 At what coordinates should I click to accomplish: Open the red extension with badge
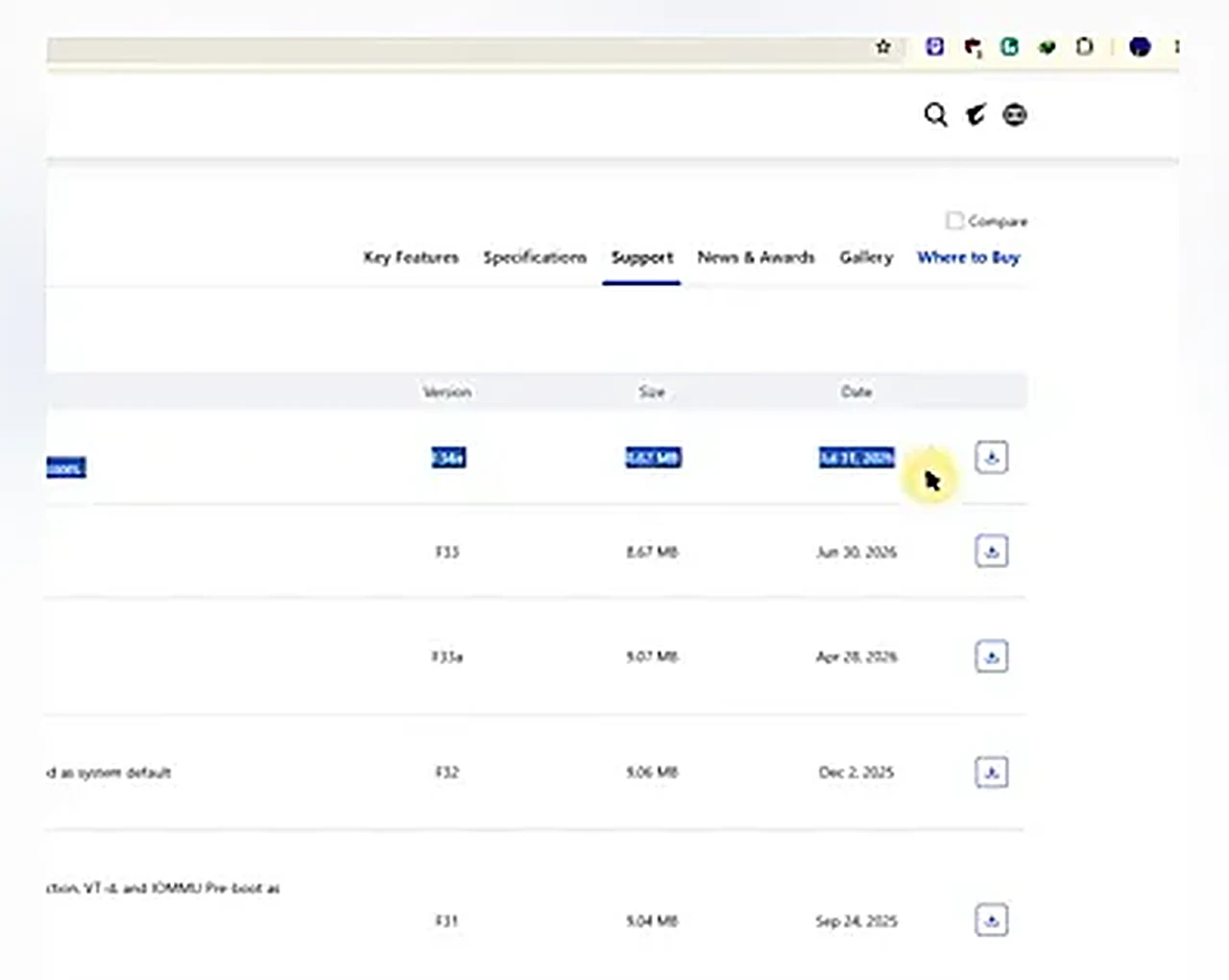973,47
